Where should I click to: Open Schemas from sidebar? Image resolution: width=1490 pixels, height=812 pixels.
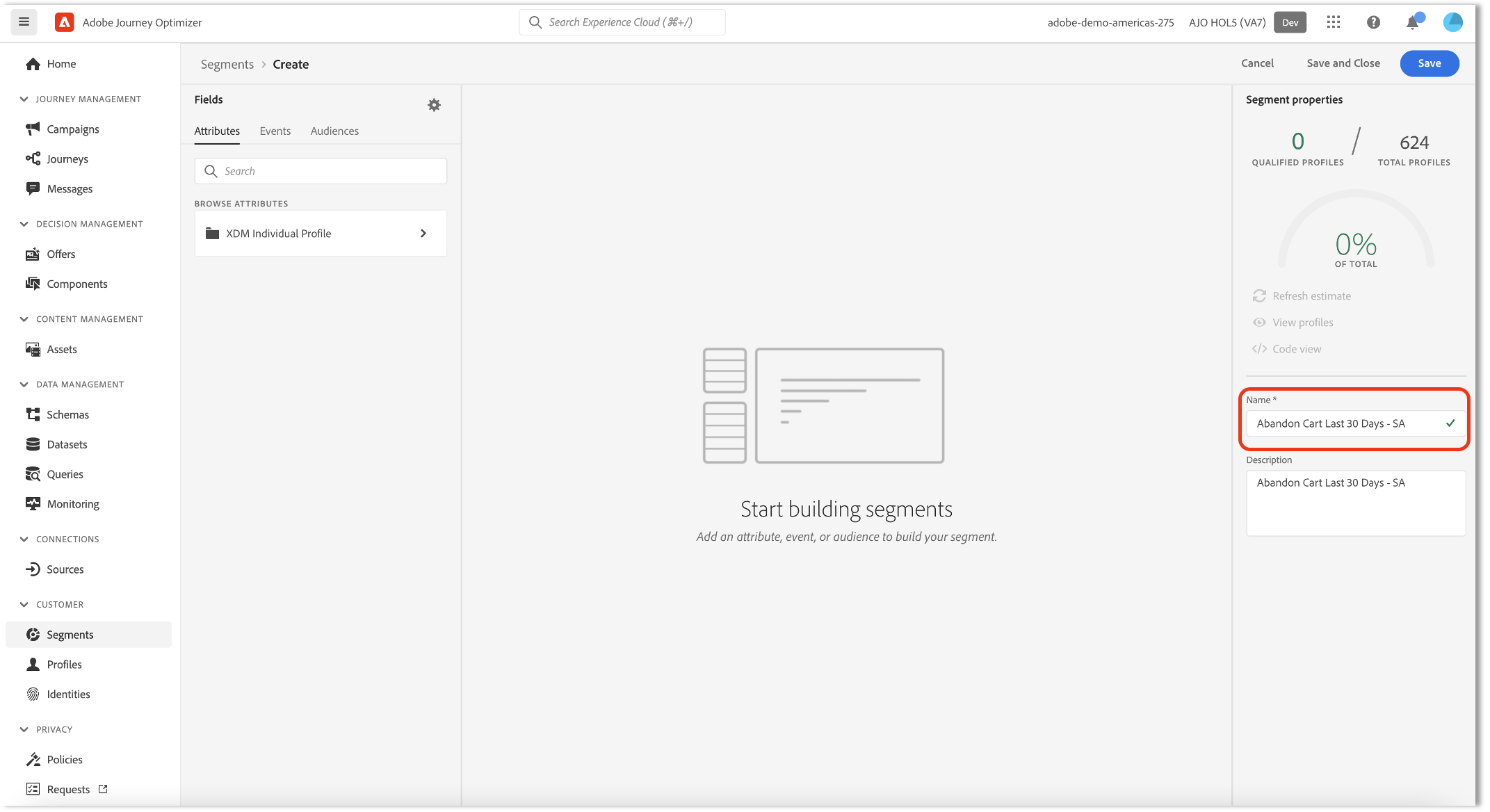pyautogui.click(x=57, y=415)
